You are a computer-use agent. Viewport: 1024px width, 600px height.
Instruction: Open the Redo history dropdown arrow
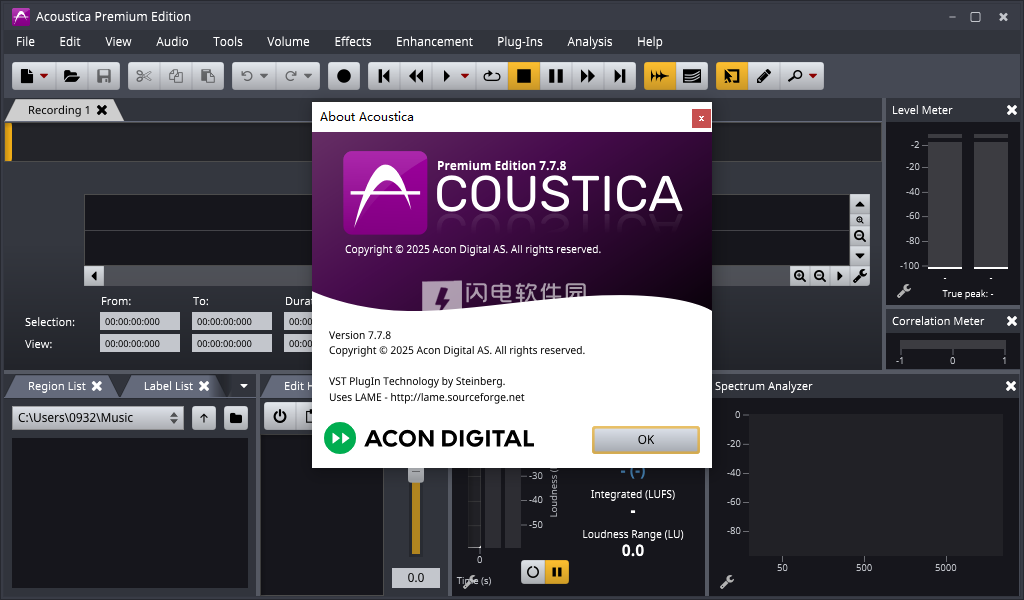tap(308, 76)
